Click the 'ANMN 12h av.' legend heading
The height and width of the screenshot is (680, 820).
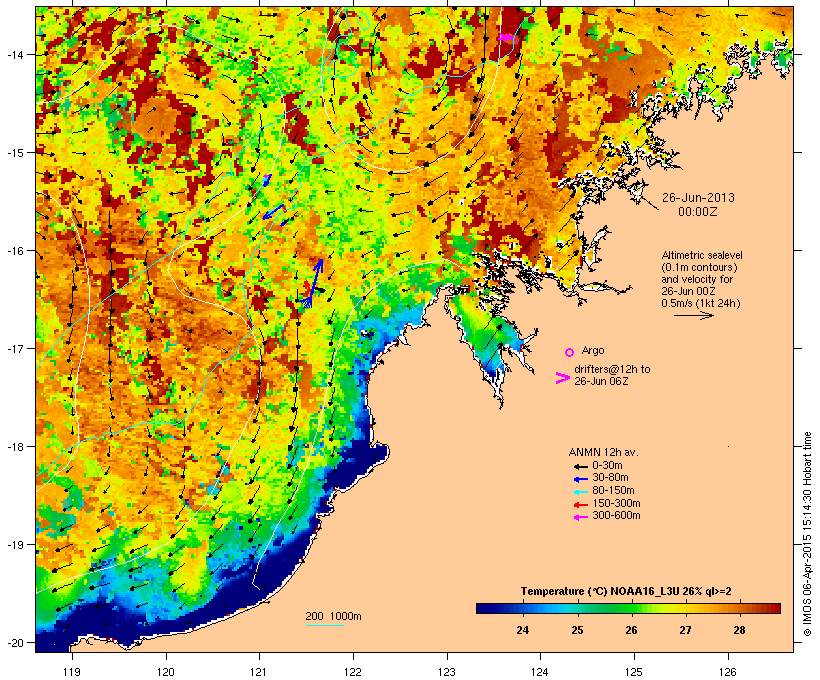[603, 452]
